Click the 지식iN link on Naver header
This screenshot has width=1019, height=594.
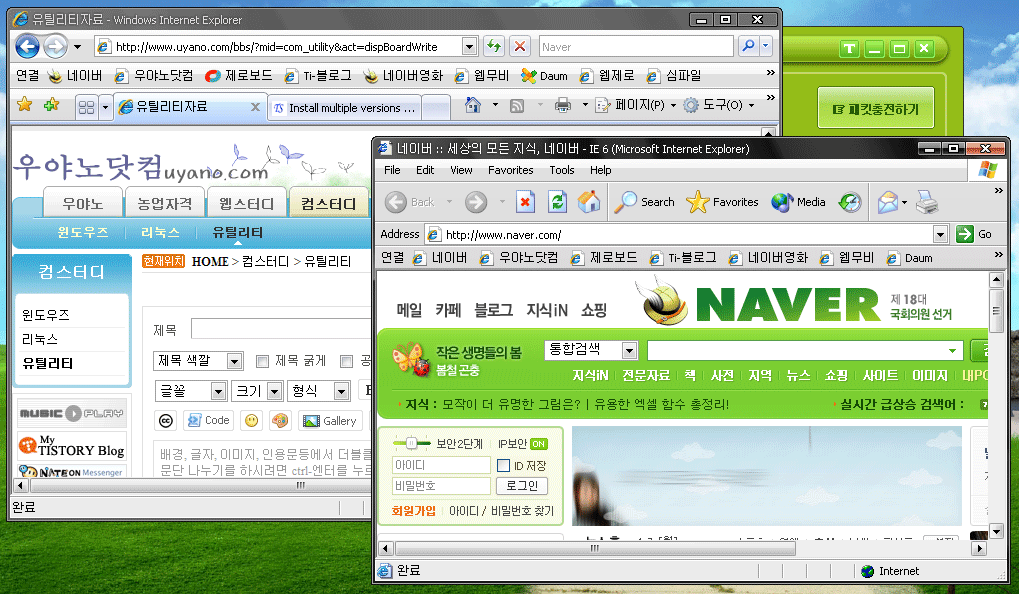(x=547, y=310)
